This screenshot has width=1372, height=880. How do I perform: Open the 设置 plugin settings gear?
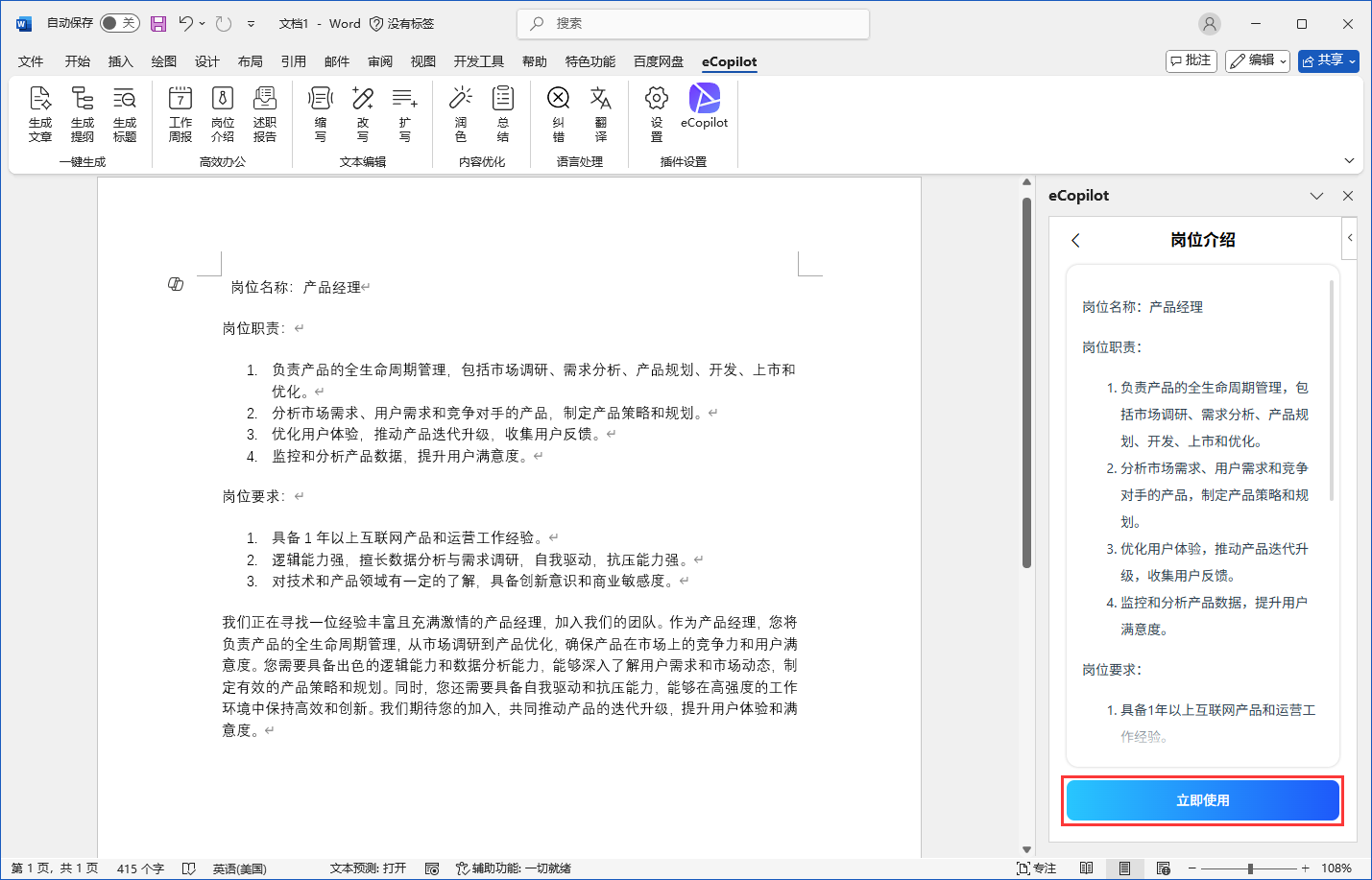point(657,113)
